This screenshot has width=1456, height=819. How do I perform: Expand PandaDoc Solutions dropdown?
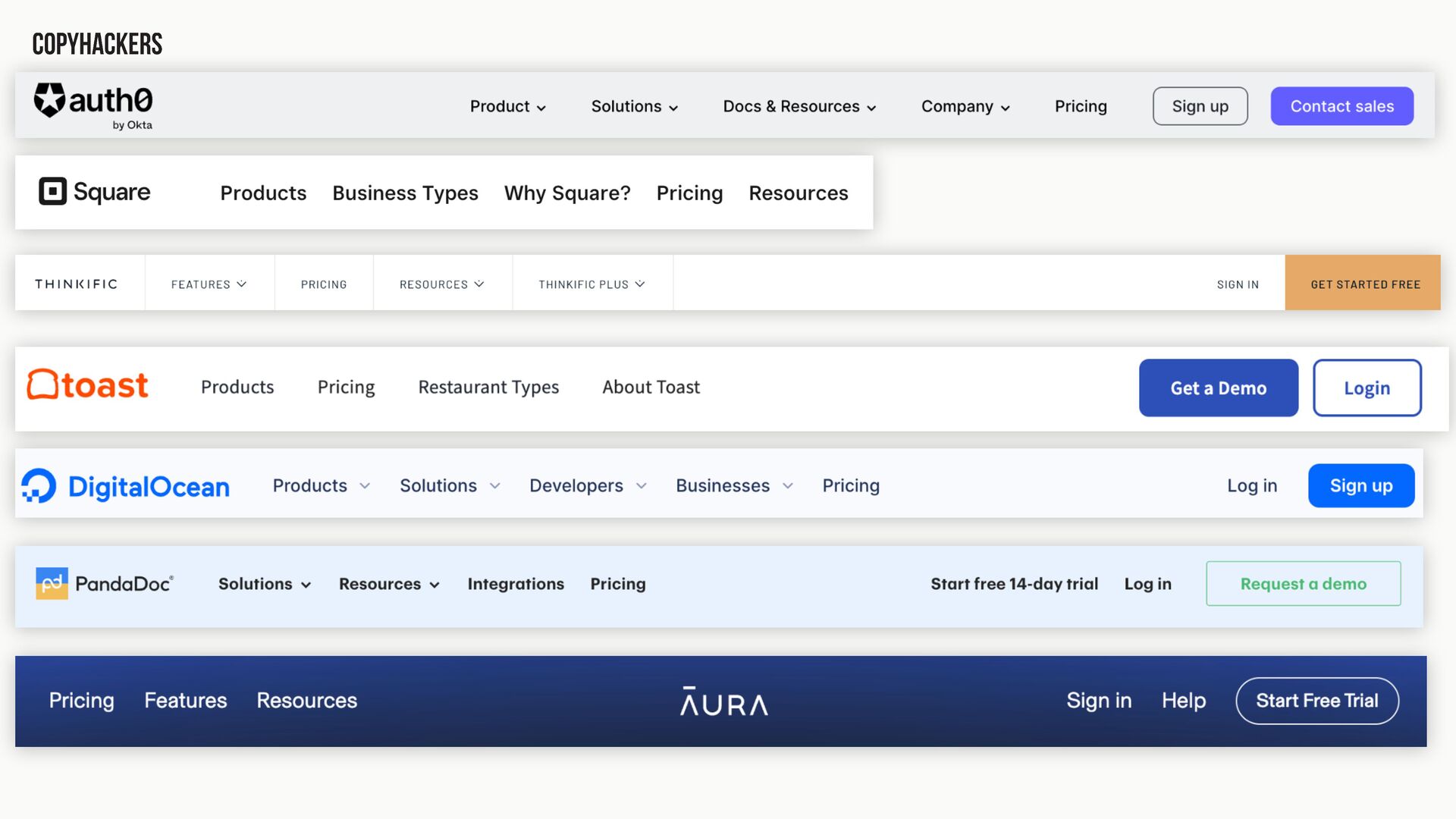[265, 584]
